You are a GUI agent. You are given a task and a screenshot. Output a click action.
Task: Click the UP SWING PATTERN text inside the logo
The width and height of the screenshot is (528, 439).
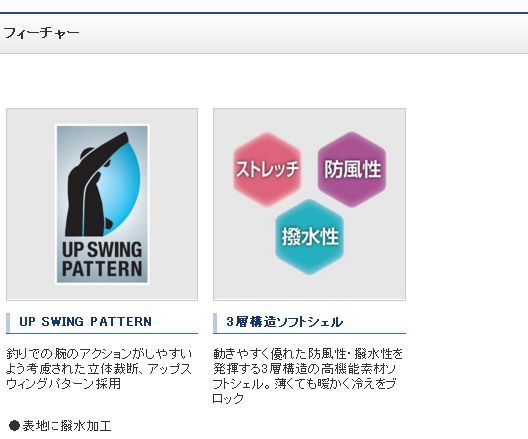(x=102, y=259)
